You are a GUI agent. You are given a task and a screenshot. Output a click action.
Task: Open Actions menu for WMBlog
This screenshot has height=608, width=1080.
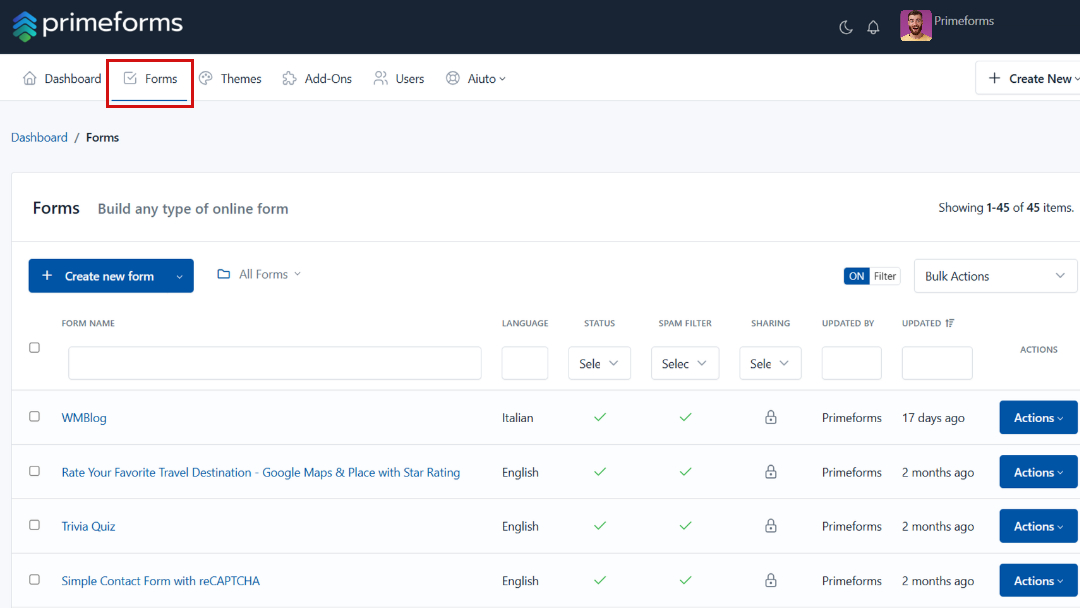click(1038, 417)
